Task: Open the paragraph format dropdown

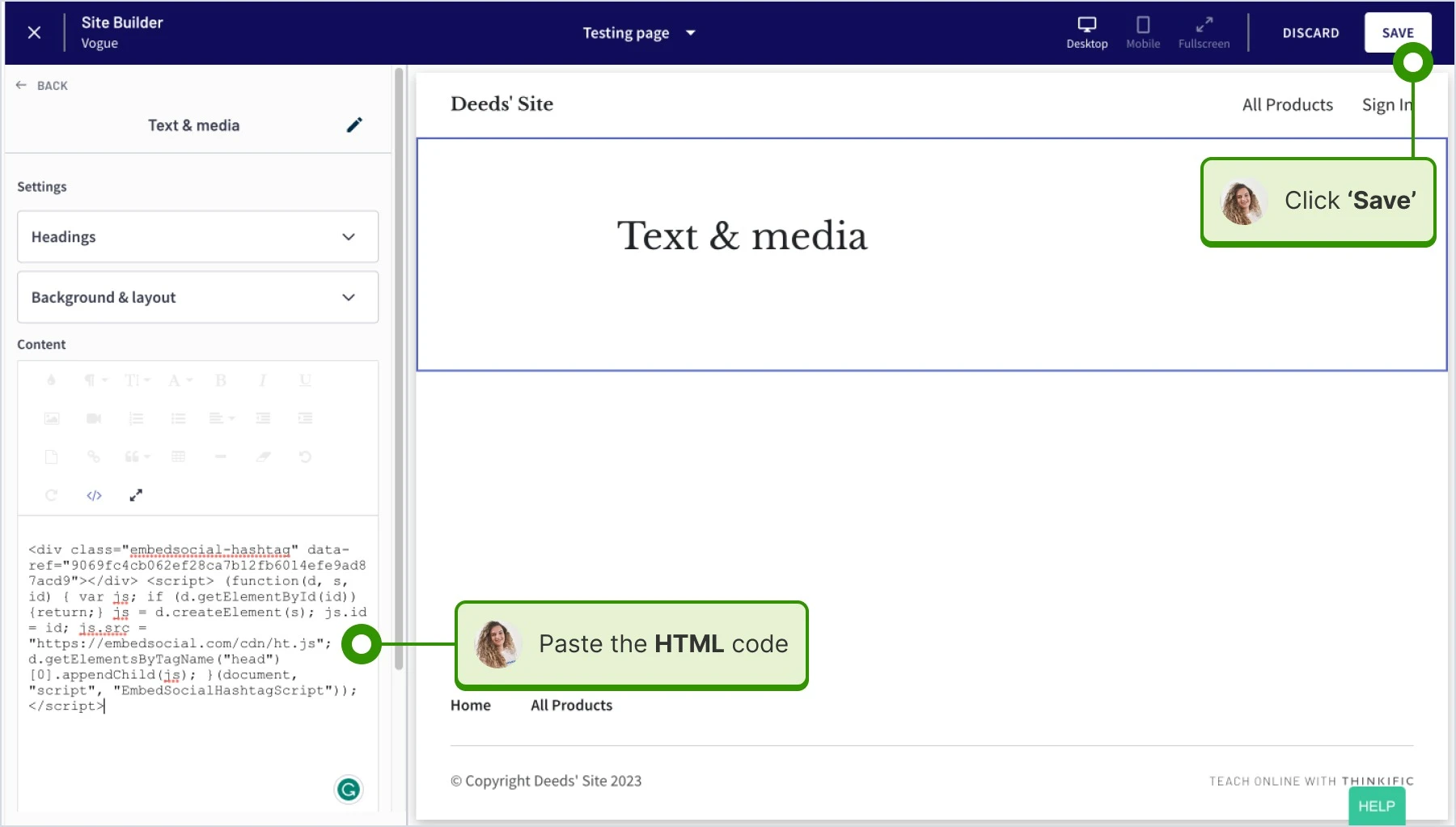Action: [95, 380]
